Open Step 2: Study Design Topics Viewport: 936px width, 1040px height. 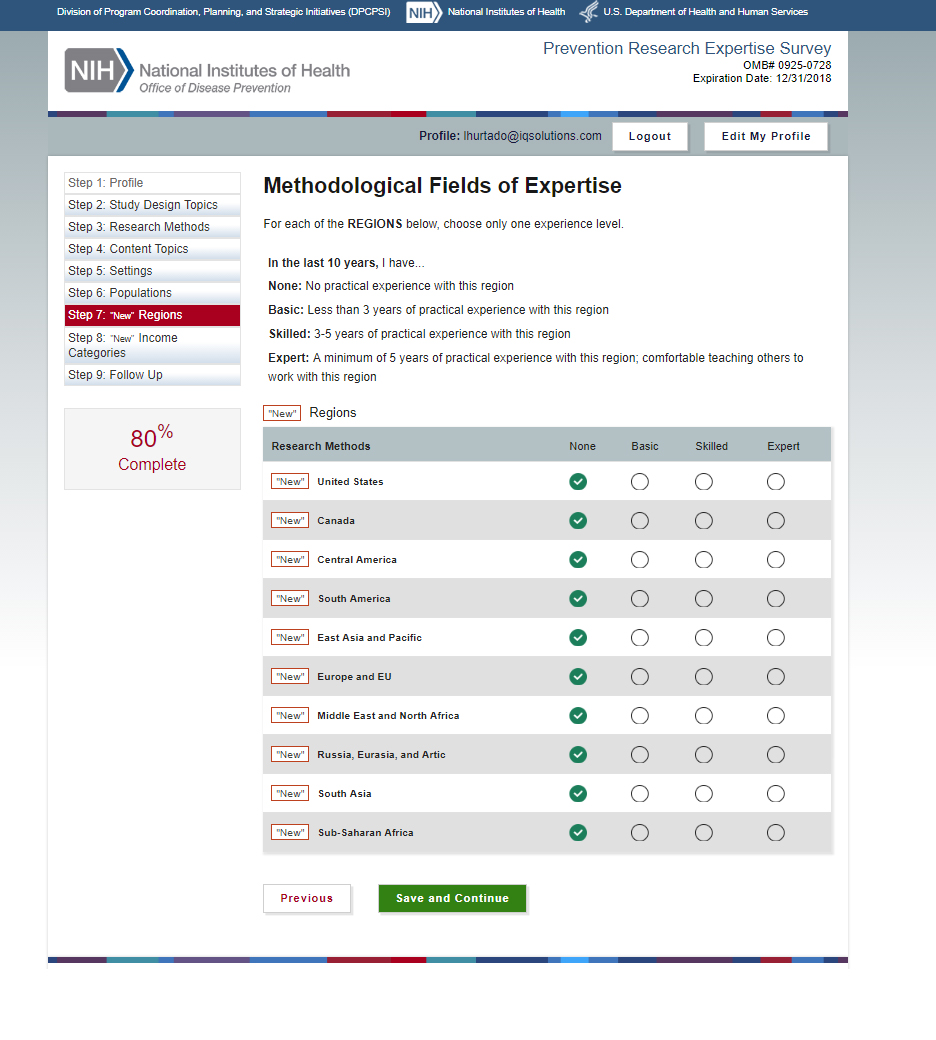point(152,205)
